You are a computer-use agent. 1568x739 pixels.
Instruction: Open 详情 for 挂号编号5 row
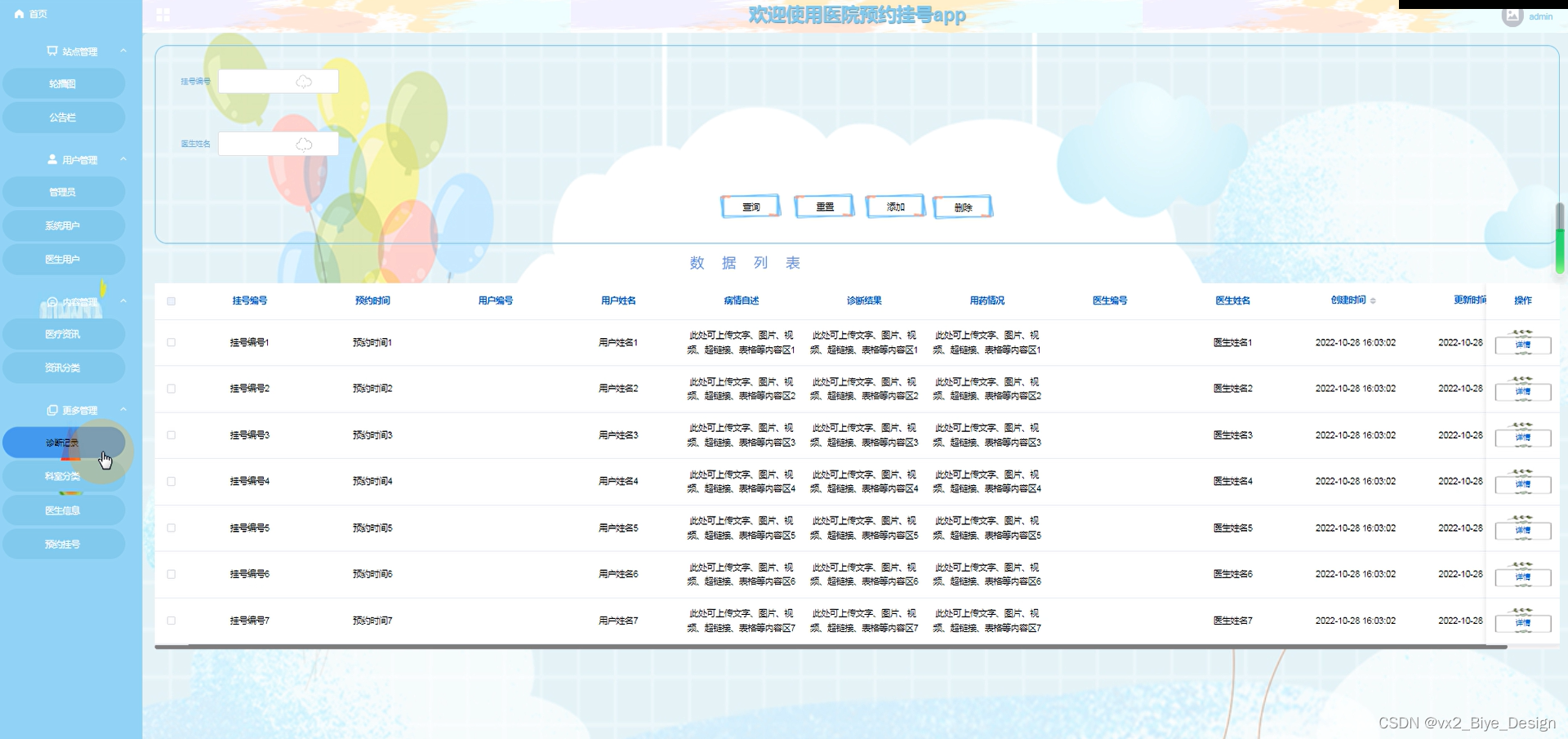(x=1523, y=531)
